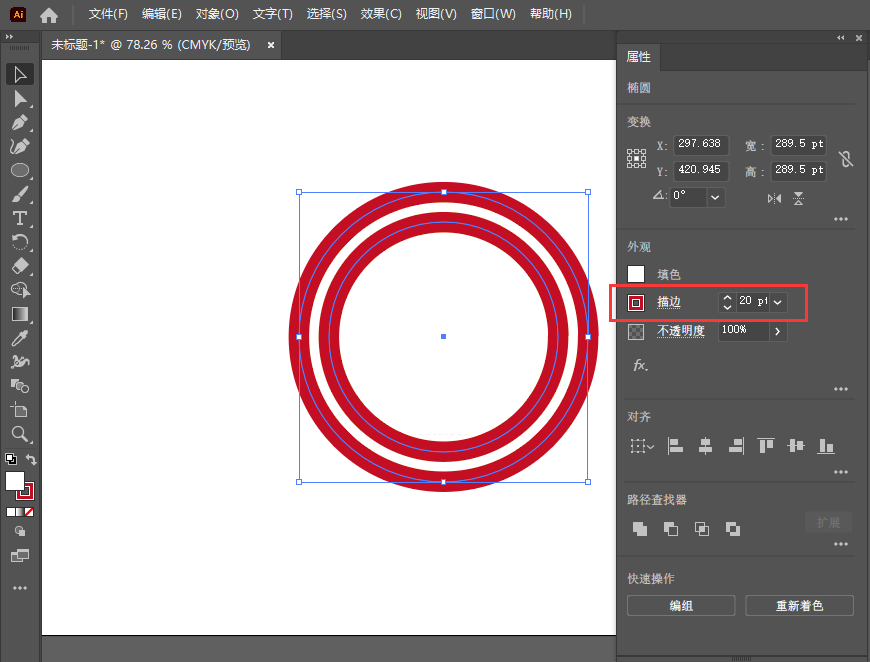Select the Gradient tool
870x662 pixels.
[x=19, y=314]
